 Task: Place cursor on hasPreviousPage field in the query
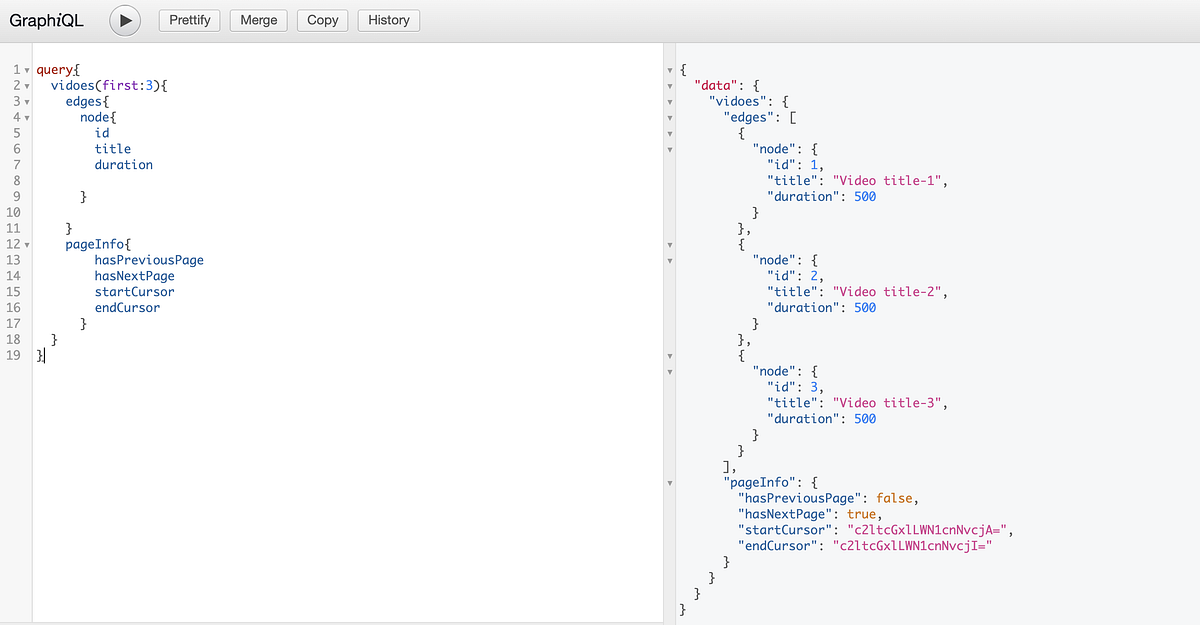[x=149, y=260]
